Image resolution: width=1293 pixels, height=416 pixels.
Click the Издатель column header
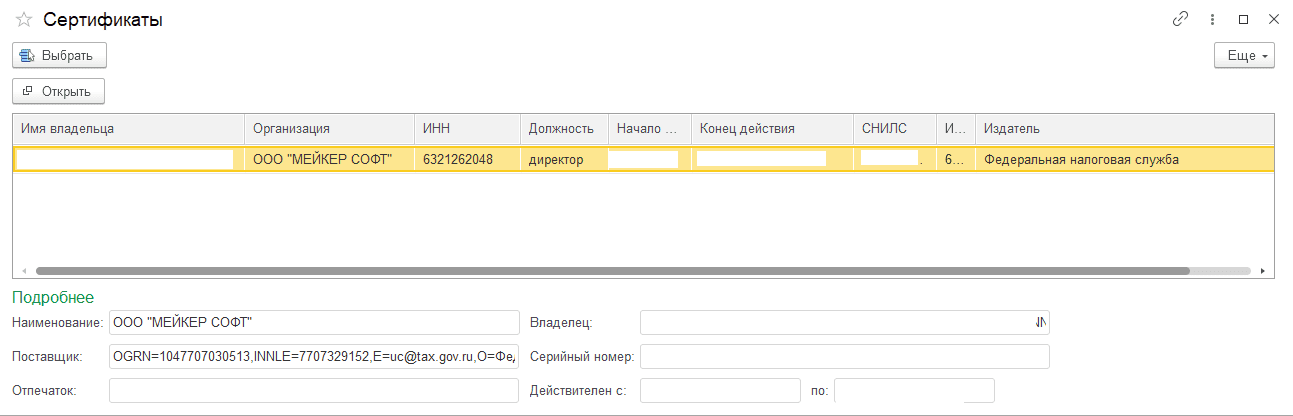pyautogui.click(x=1124, y=129)
